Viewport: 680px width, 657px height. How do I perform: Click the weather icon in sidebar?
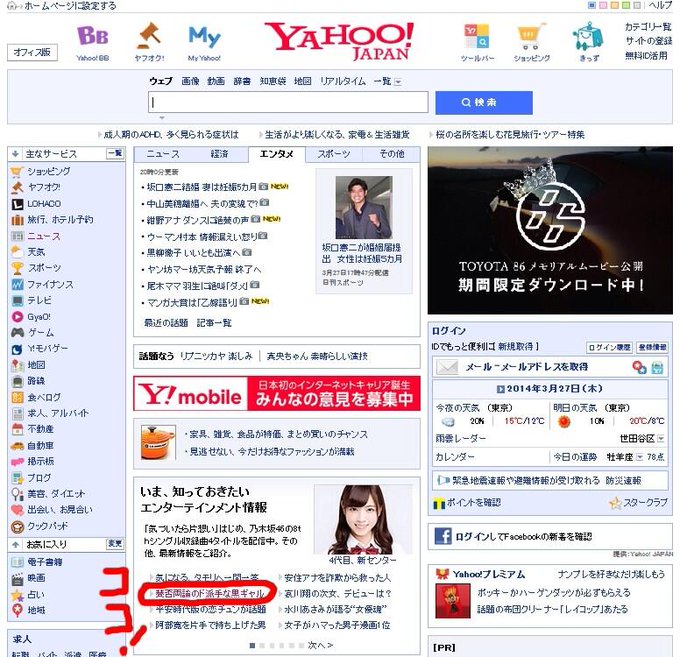16,252
